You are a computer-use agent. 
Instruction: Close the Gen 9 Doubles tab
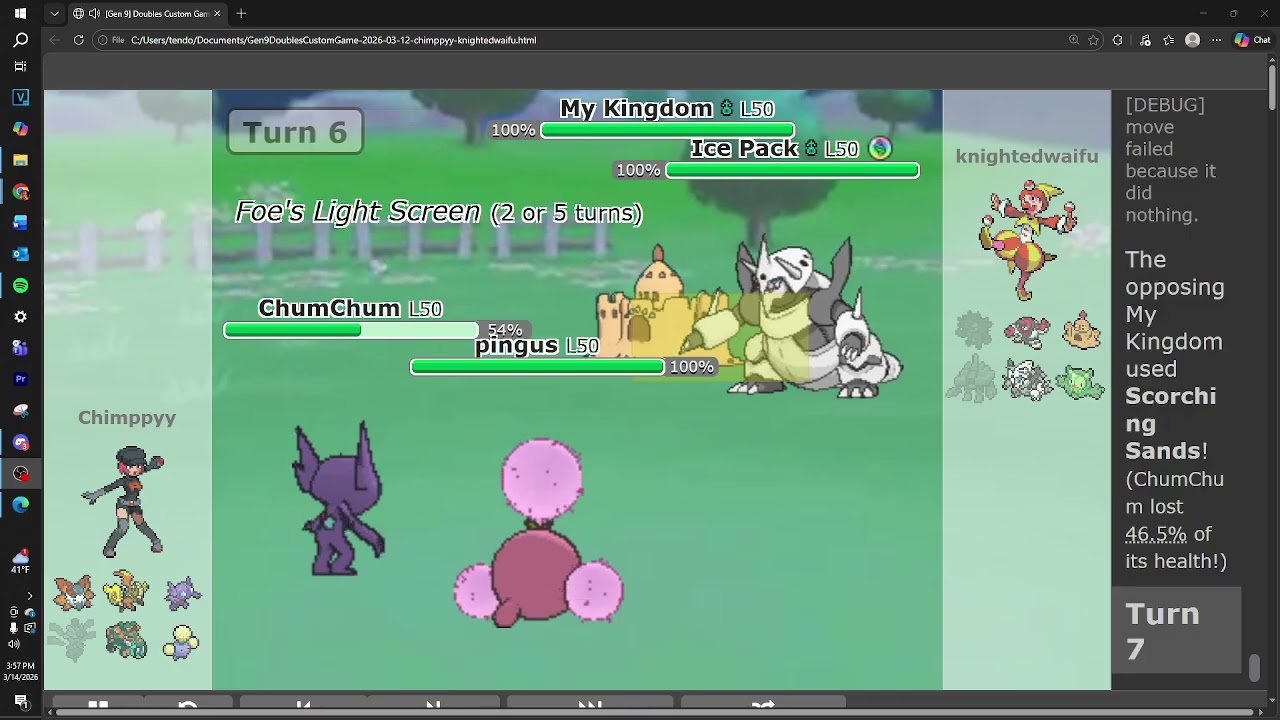217,13
